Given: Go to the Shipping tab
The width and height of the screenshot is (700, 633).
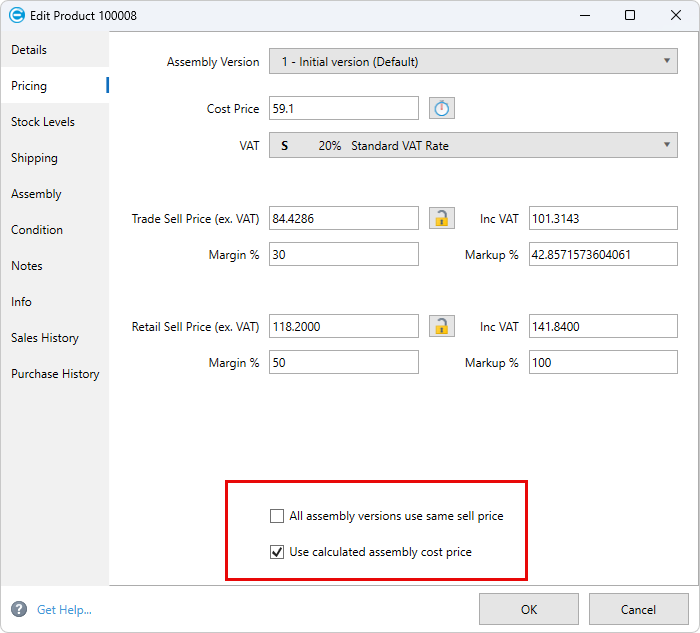Looking at the screenshot, I should click(34, 158).
